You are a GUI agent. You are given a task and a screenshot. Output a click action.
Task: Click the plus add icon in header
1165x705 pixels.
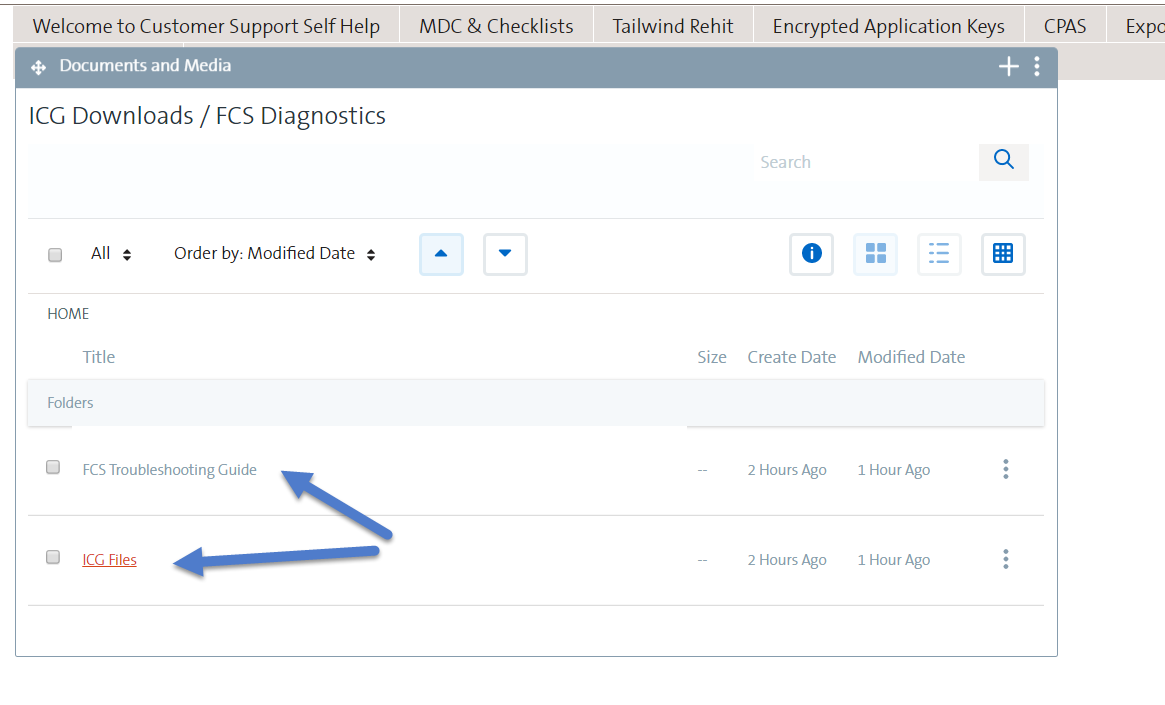coord(1008,66)
